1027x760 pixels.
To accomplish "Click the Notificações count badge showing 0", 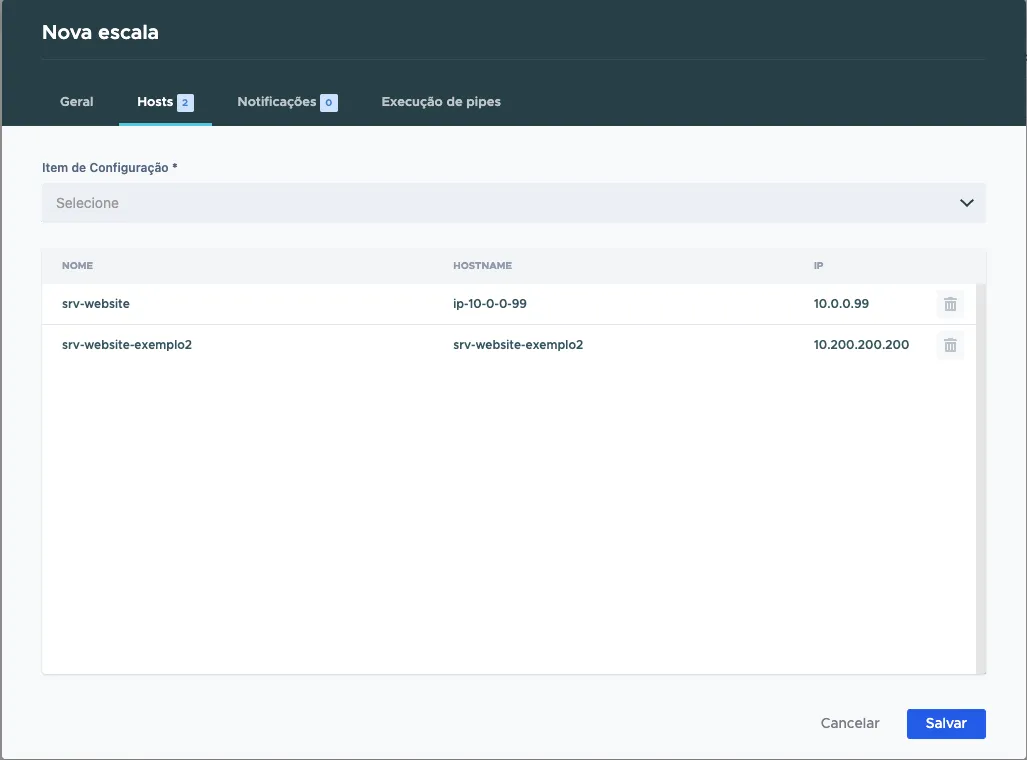I will click(329, 103).
